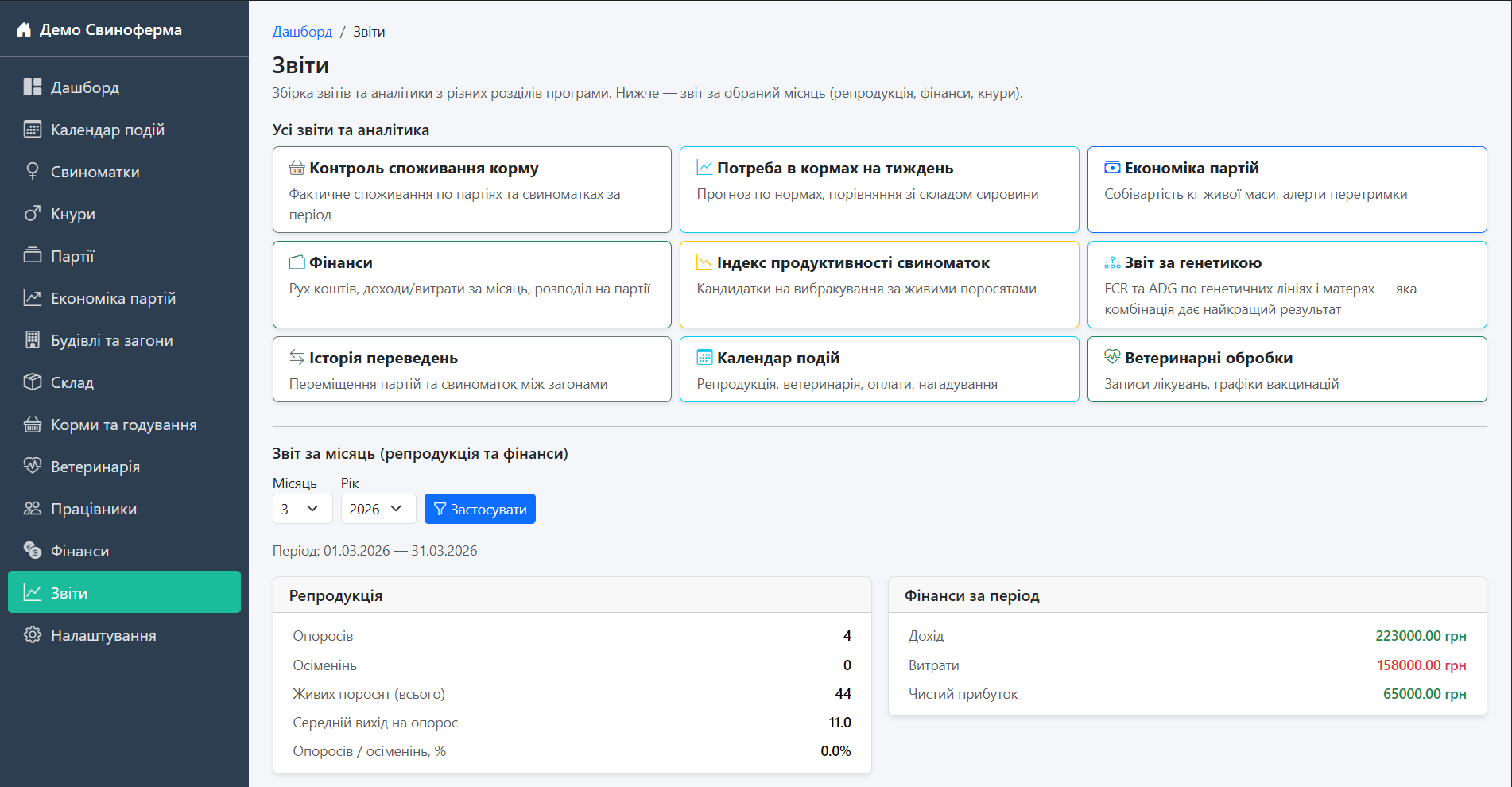The height and width of the screenshot is (787, 1512).
Task: Open the Звіт за генетикою card
Action: click(x=1286, y=285)
